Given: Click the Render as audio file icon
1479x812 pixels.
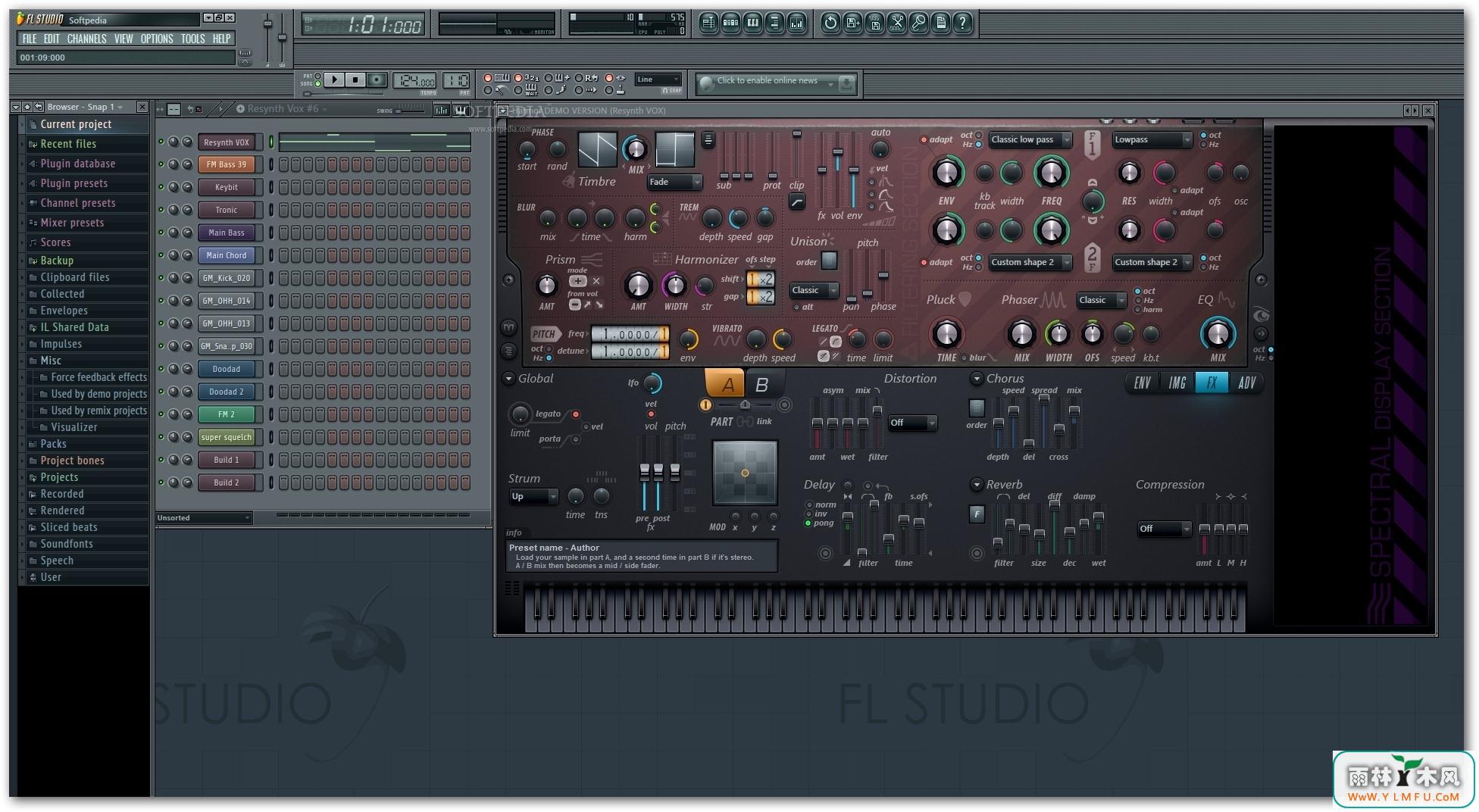Looking at the screenshot, I should pos(874,23).
